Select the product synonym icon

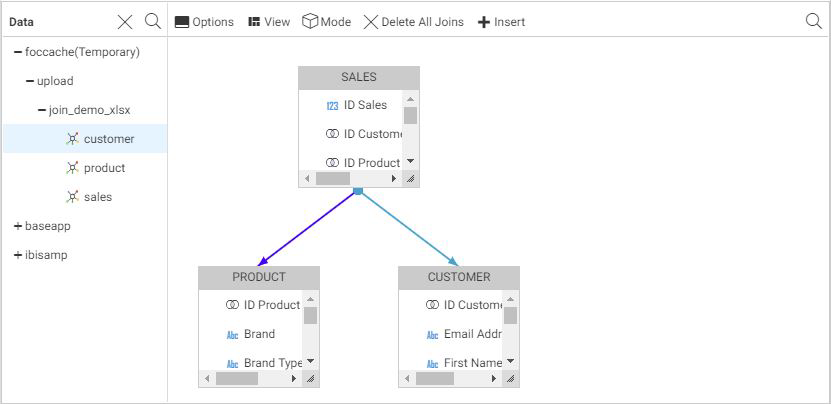tap(72, 168)
